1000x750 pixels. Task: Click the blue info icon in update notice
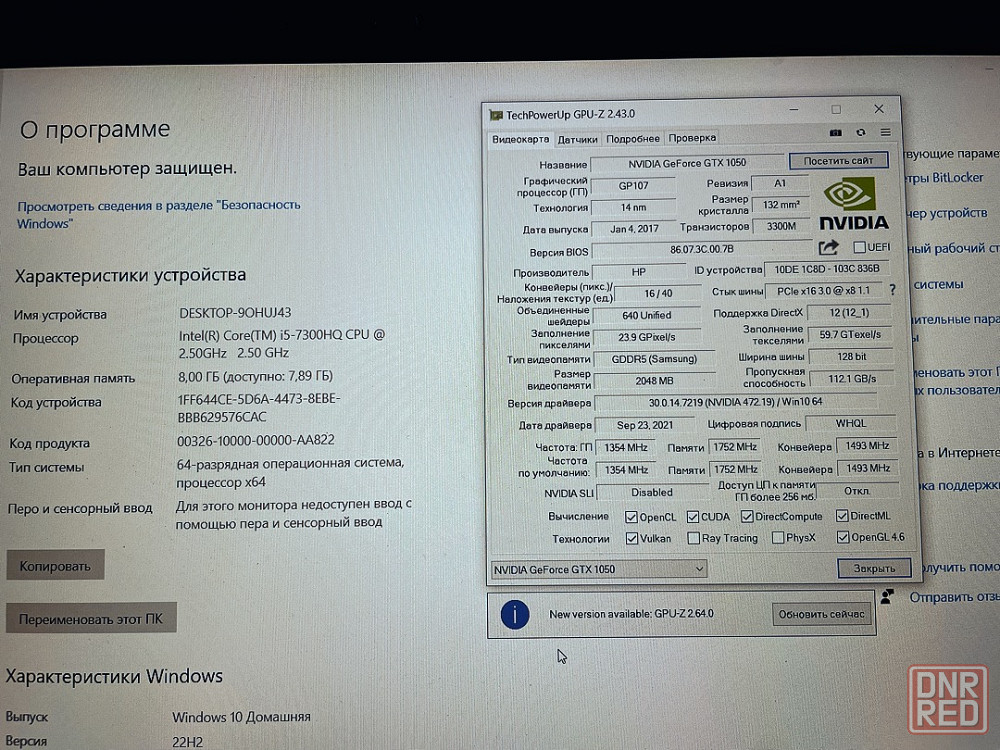(515, 615)
